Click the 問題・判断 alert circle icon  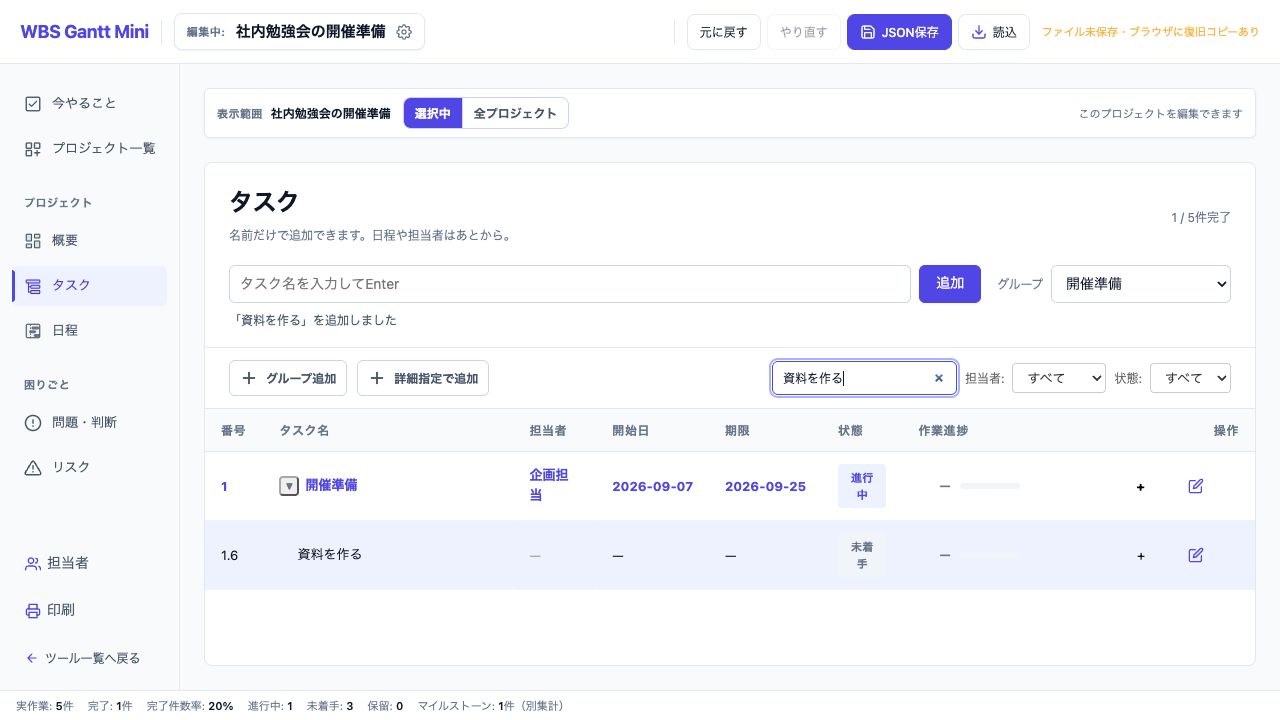[x=33, y=422]
